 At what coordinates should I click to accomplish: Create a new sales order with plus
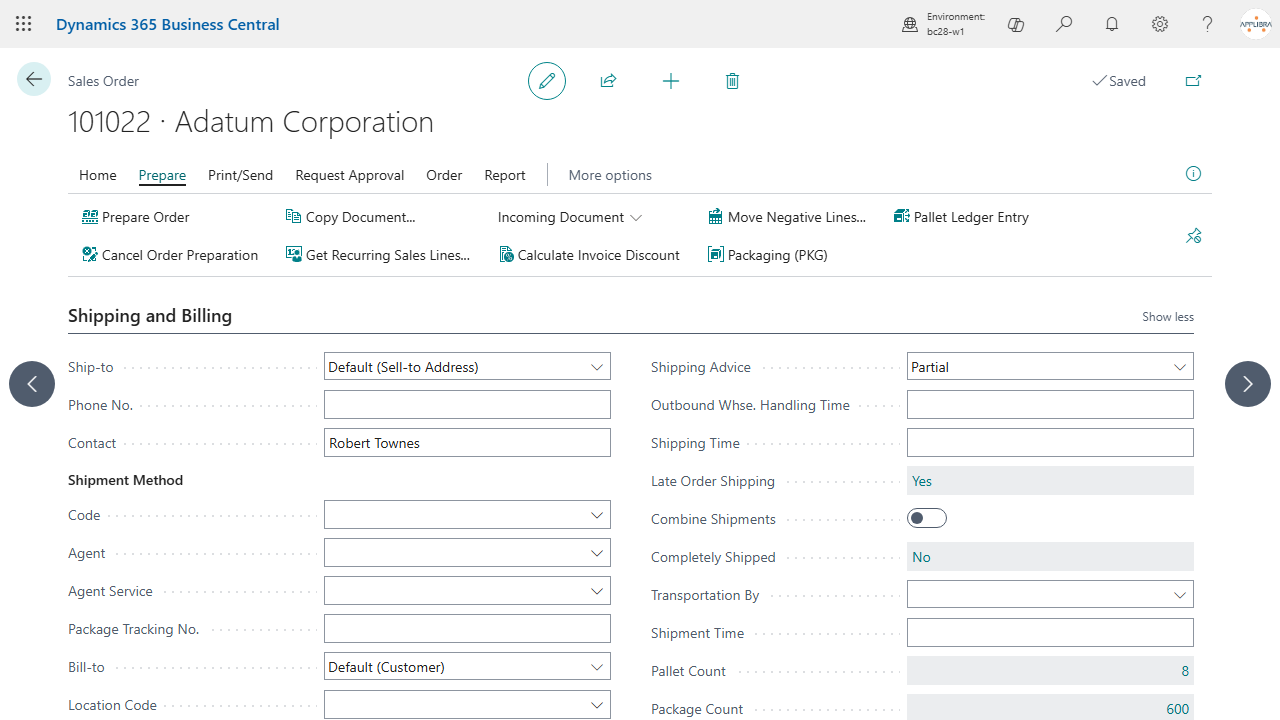[x=671, y=81]
